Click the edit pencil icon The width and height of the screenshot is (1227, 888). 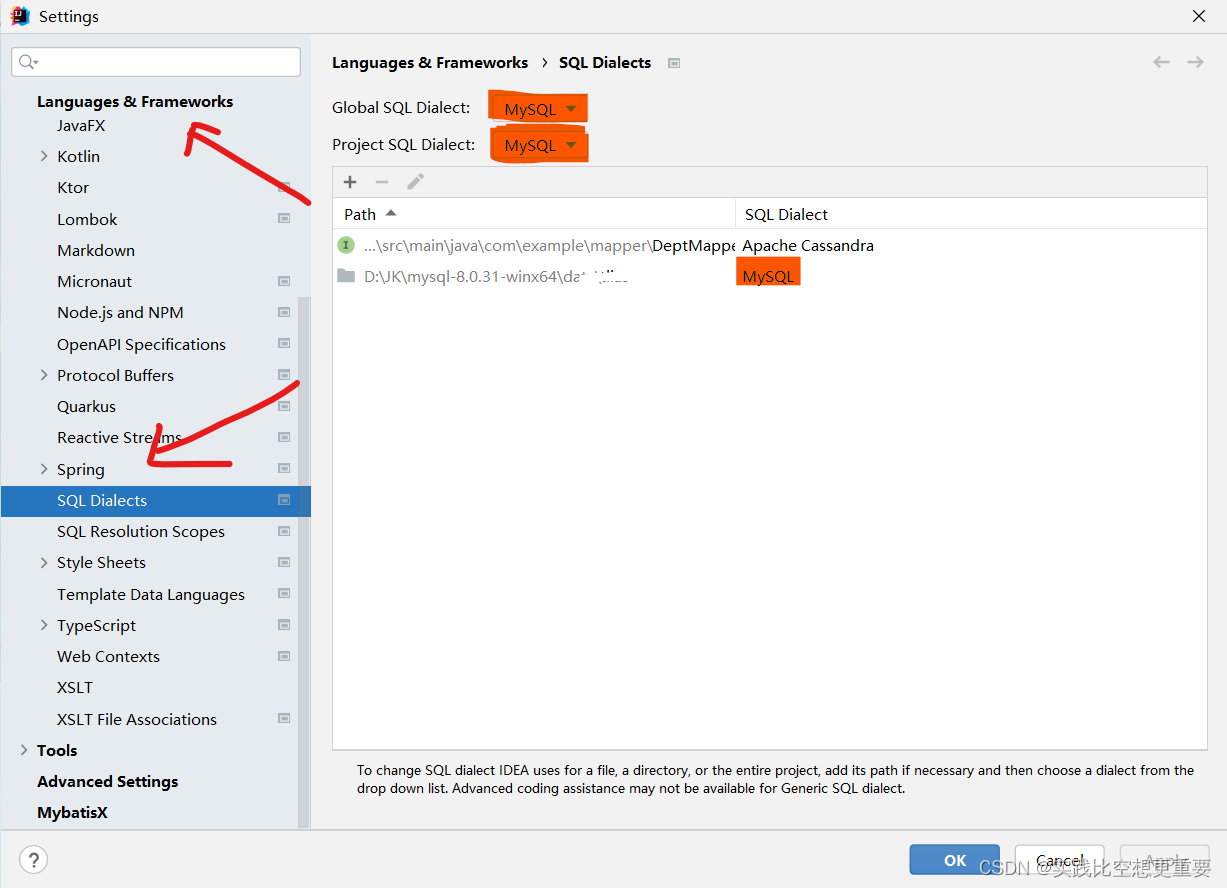(416, 182)
